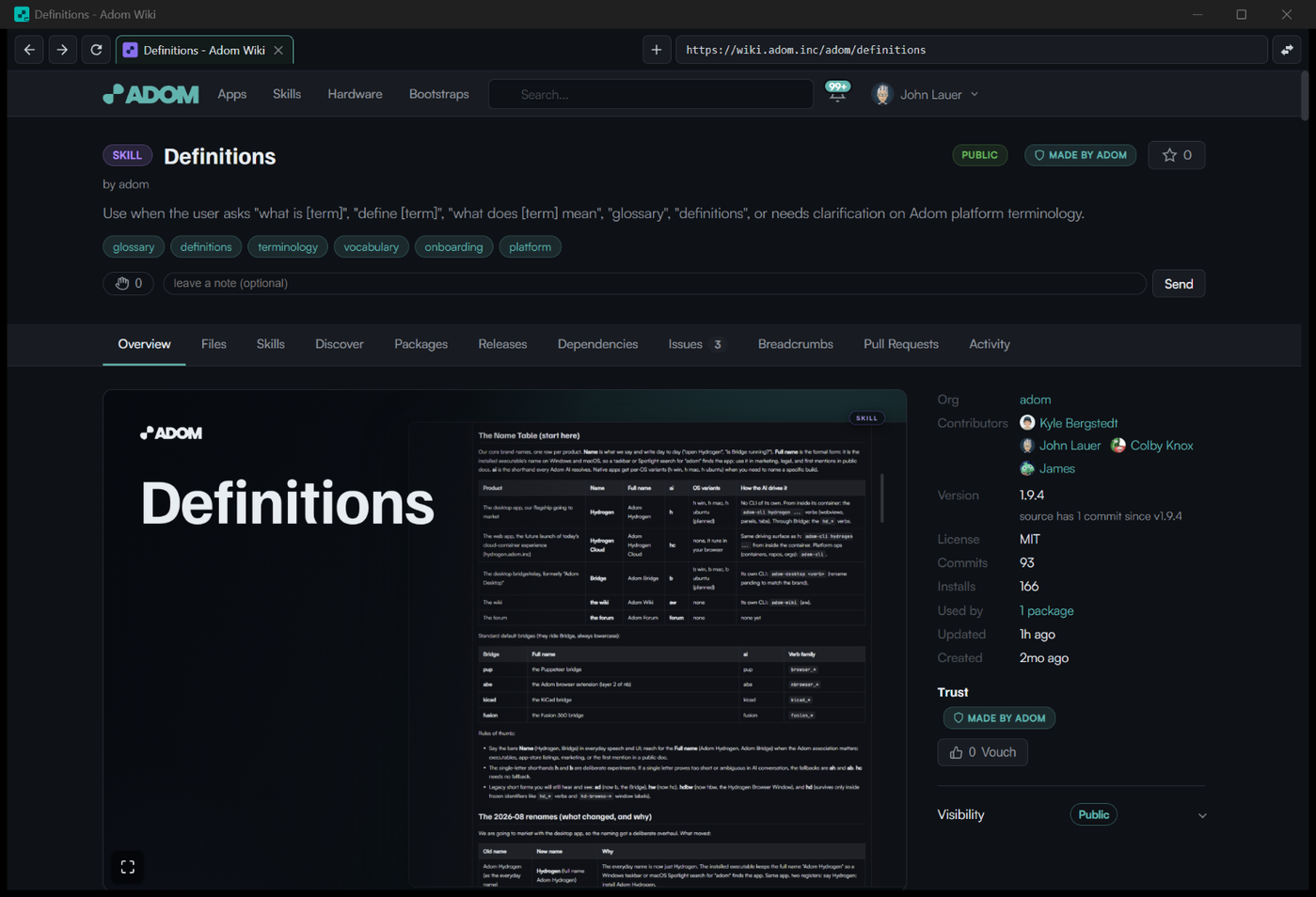Open the Activity tab
1316x897 pixels.
[x=990, y=344]
